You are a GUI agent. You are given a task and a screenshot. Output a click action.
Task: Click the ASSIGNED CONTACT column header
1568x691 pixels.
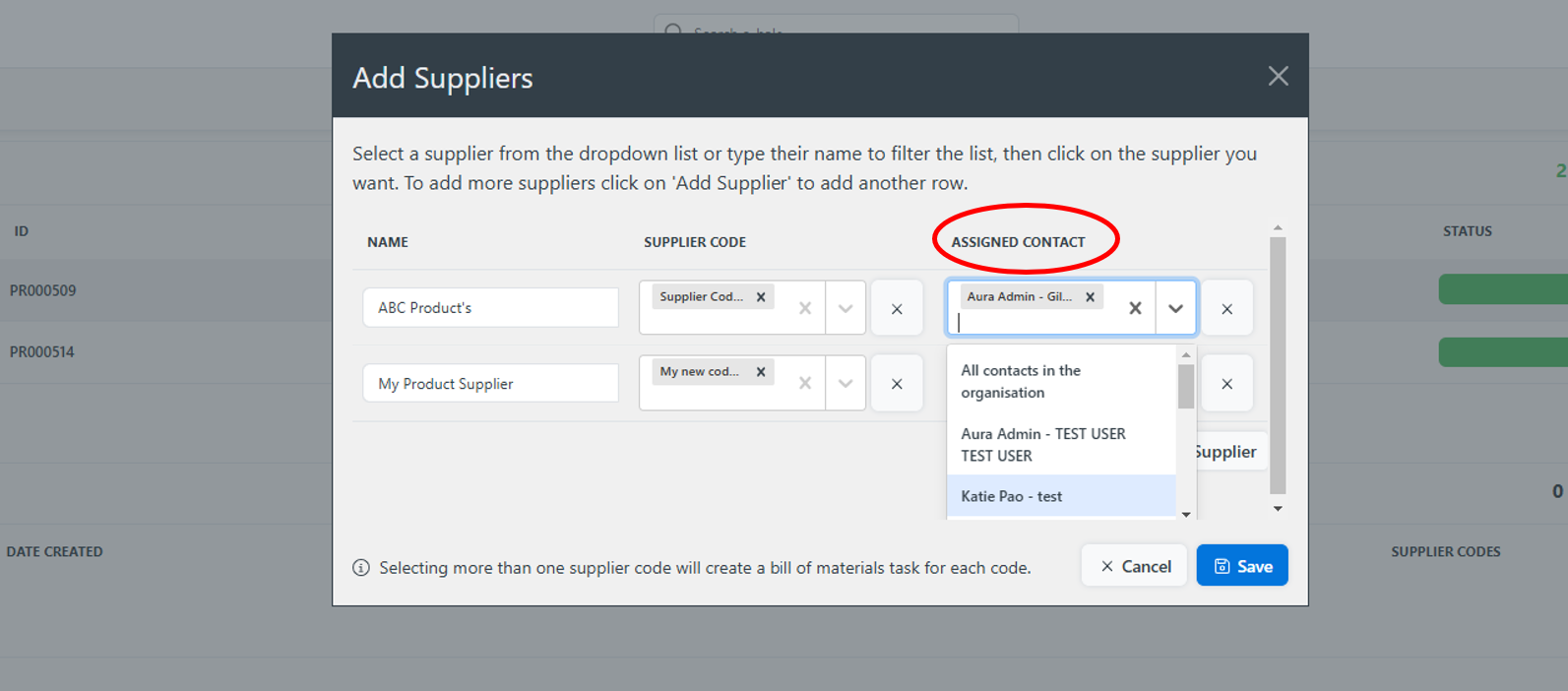pos(1018,242)
